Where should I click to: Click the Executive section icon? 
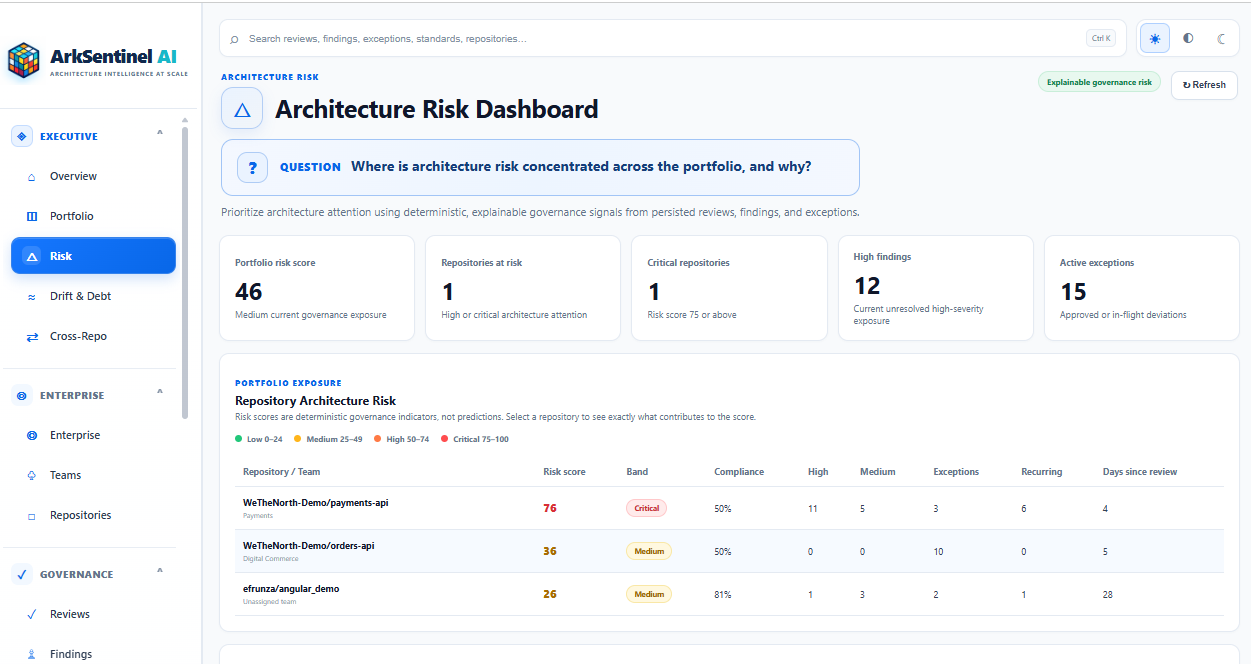(22, 136)
